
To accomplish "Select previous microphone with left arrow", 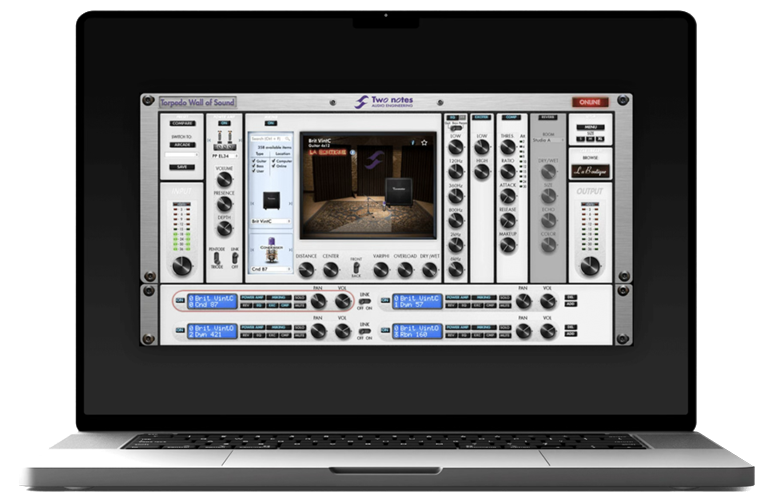I will 252,251.
